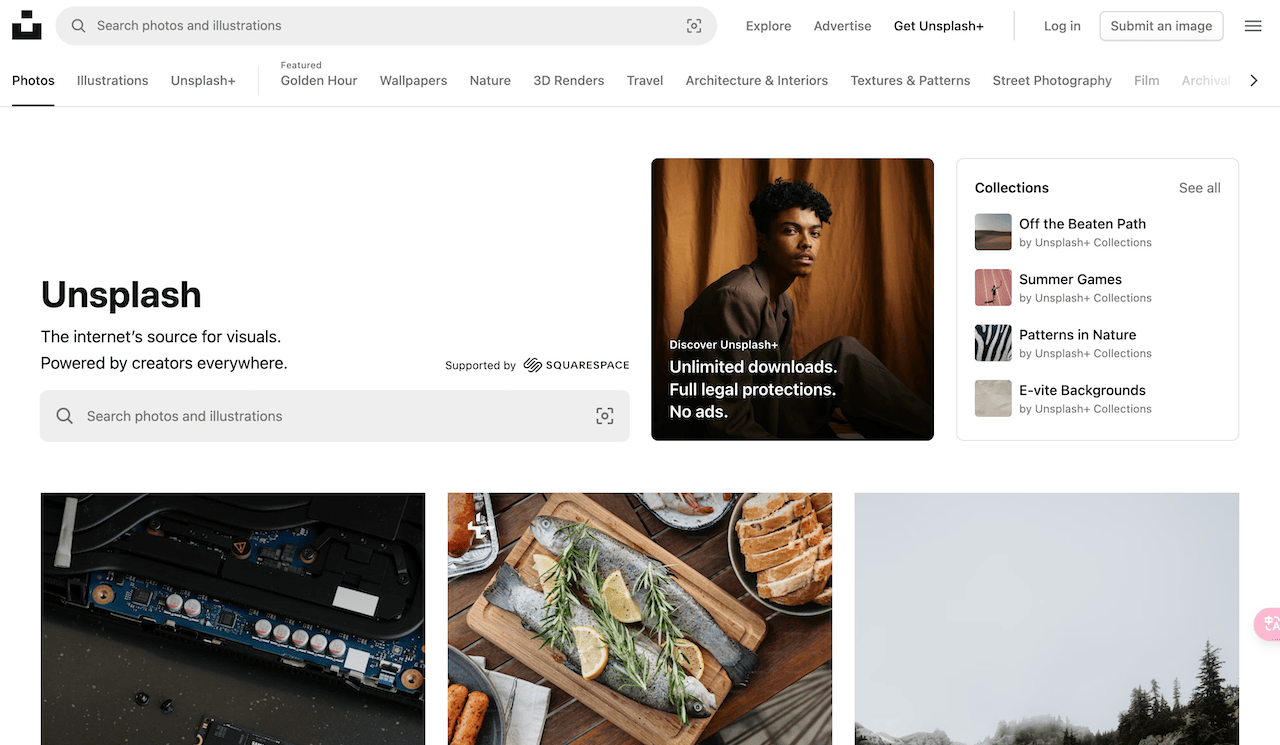Open the Nature topic
The height and width of the screenshot is (745, 1280).
pos(490,81)
